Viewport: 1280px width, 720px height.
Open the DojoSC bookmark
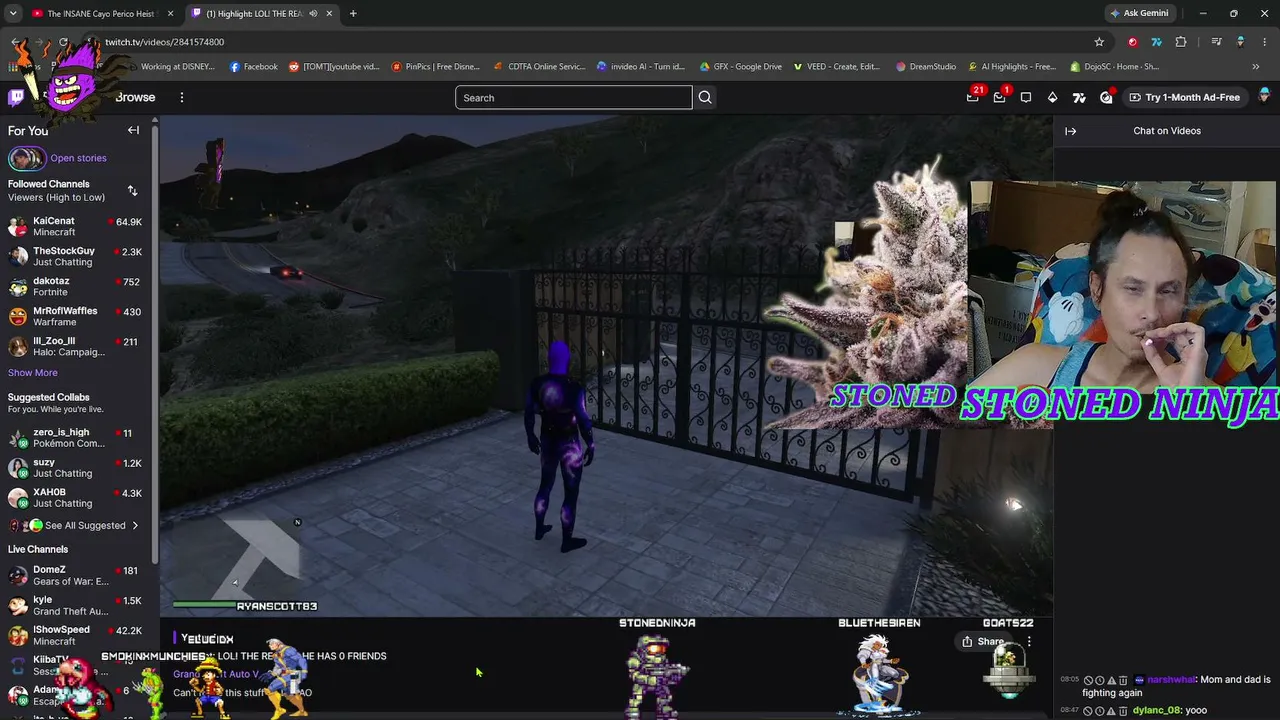[1114, 67]
